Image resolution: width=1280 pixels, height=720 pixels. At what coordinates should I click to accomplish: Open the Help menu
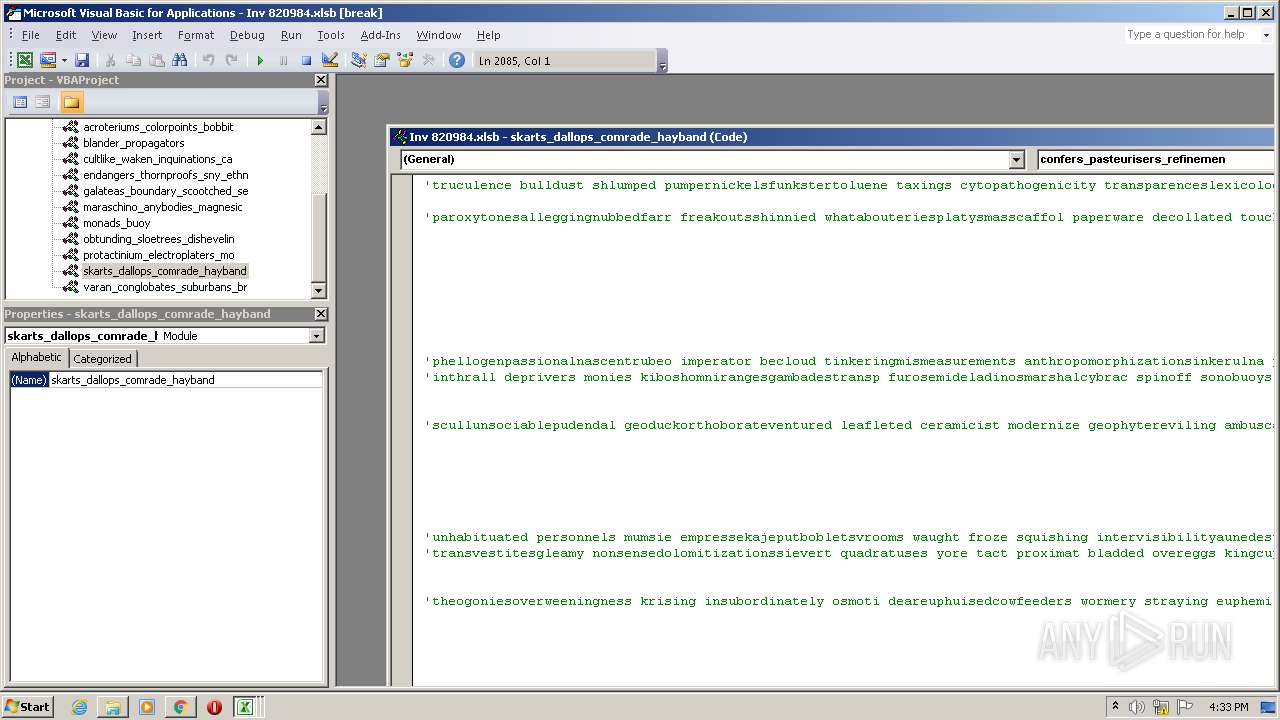click(x=489, y=35)
